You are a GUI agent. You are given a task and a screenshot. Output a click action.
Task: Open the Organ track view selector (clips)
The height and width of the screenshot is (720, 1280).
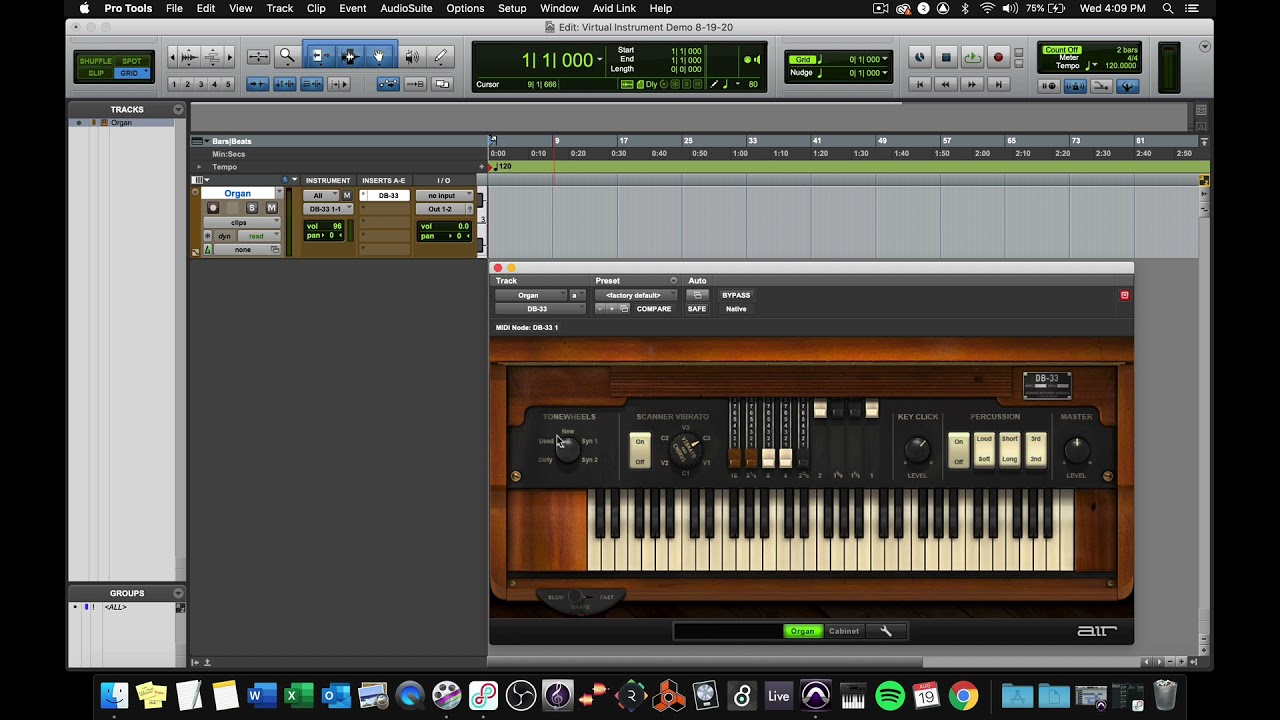242,222
